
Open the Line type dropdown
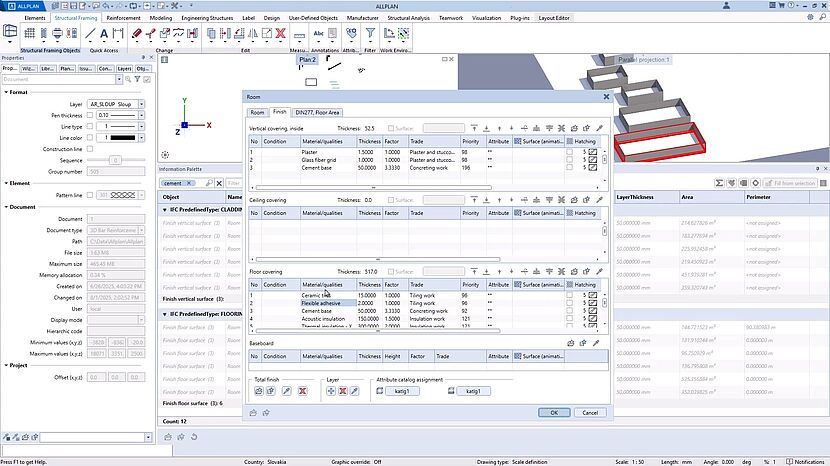[x=141, y=127]
